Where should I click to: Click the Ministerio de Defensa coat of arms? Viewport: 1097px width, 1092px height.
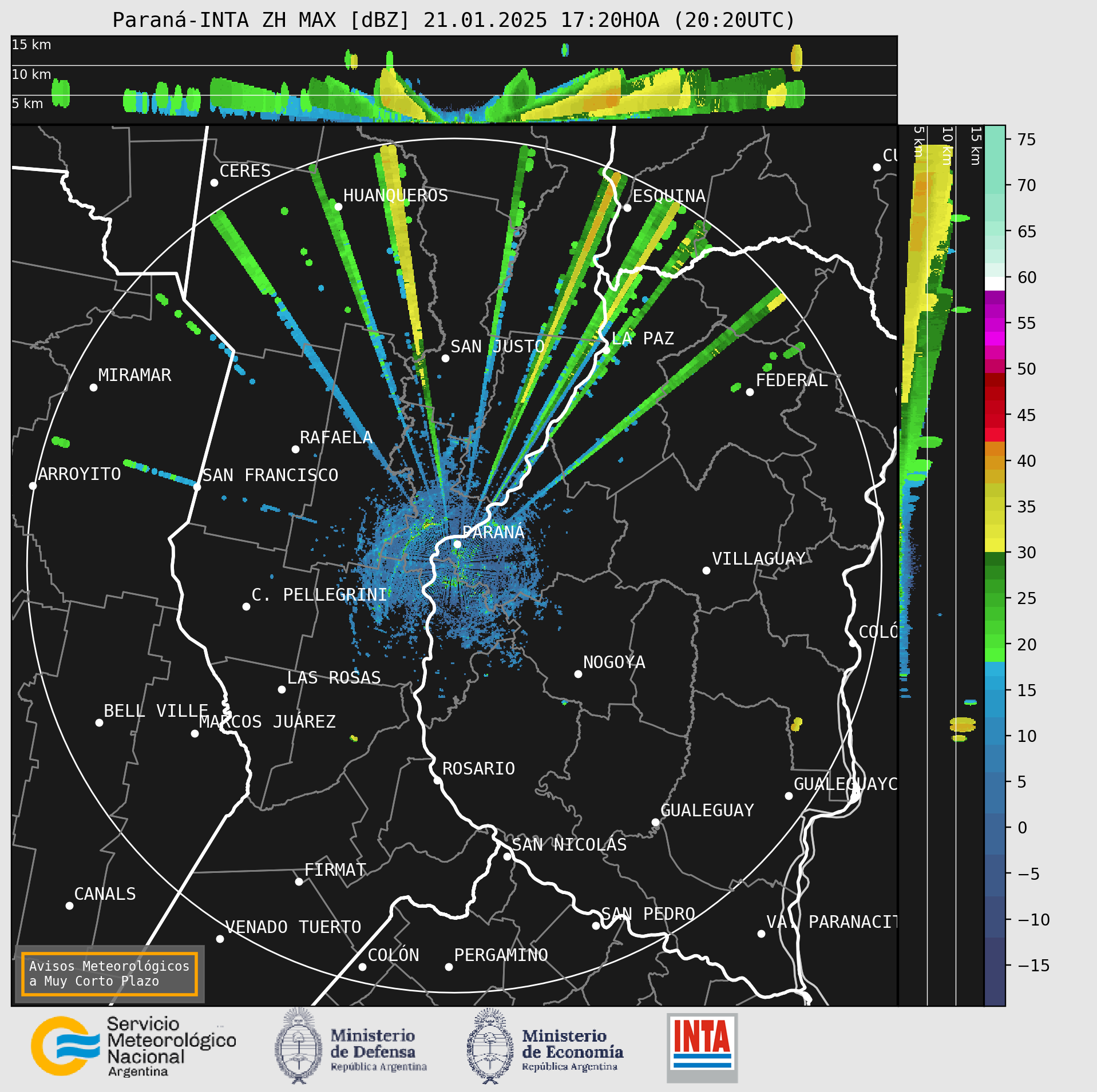coord(298,1046)
